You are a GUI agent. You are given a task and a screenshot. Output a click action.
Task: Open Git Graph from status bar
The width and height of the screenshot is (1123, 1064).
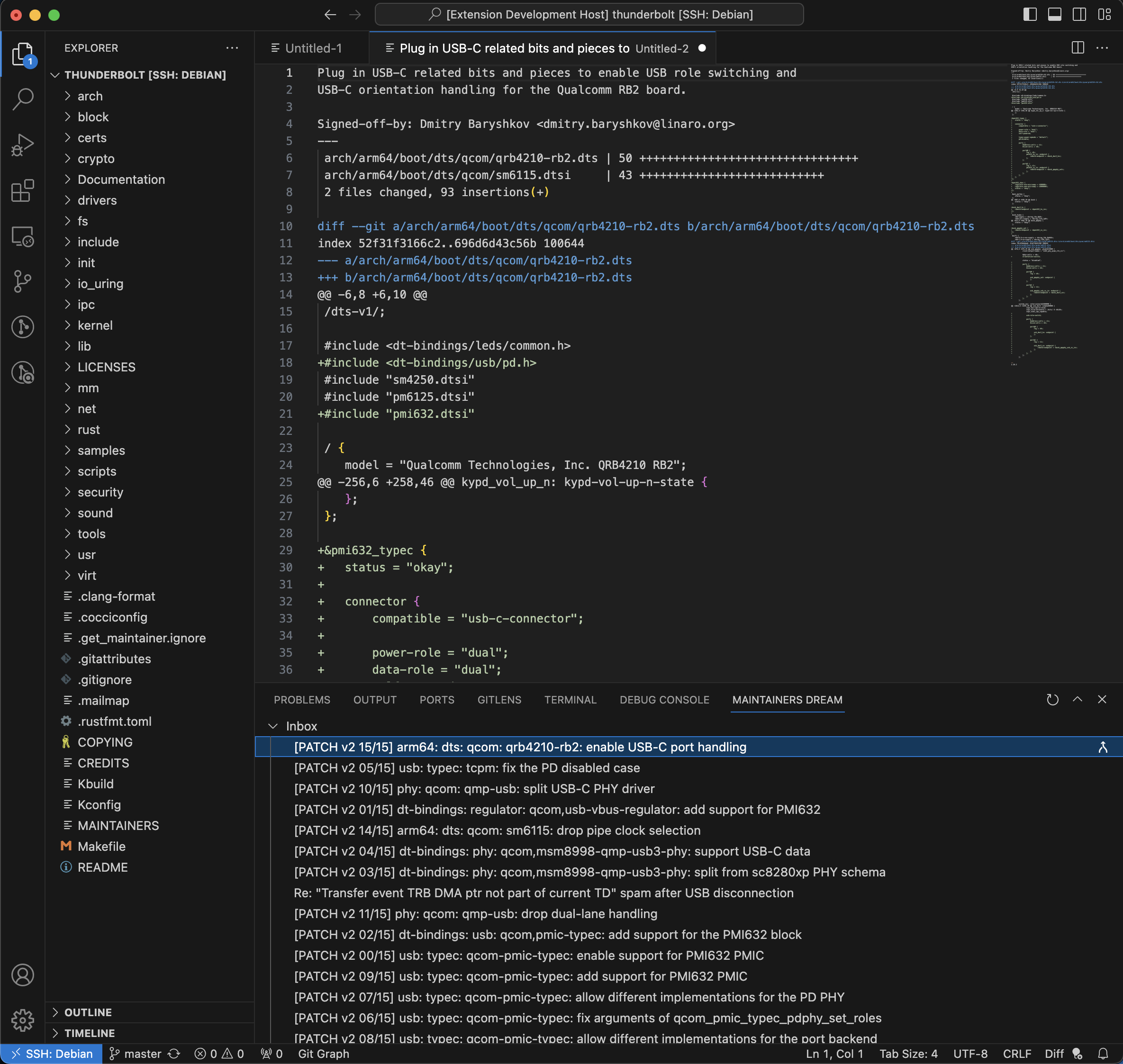(323, 1054)
